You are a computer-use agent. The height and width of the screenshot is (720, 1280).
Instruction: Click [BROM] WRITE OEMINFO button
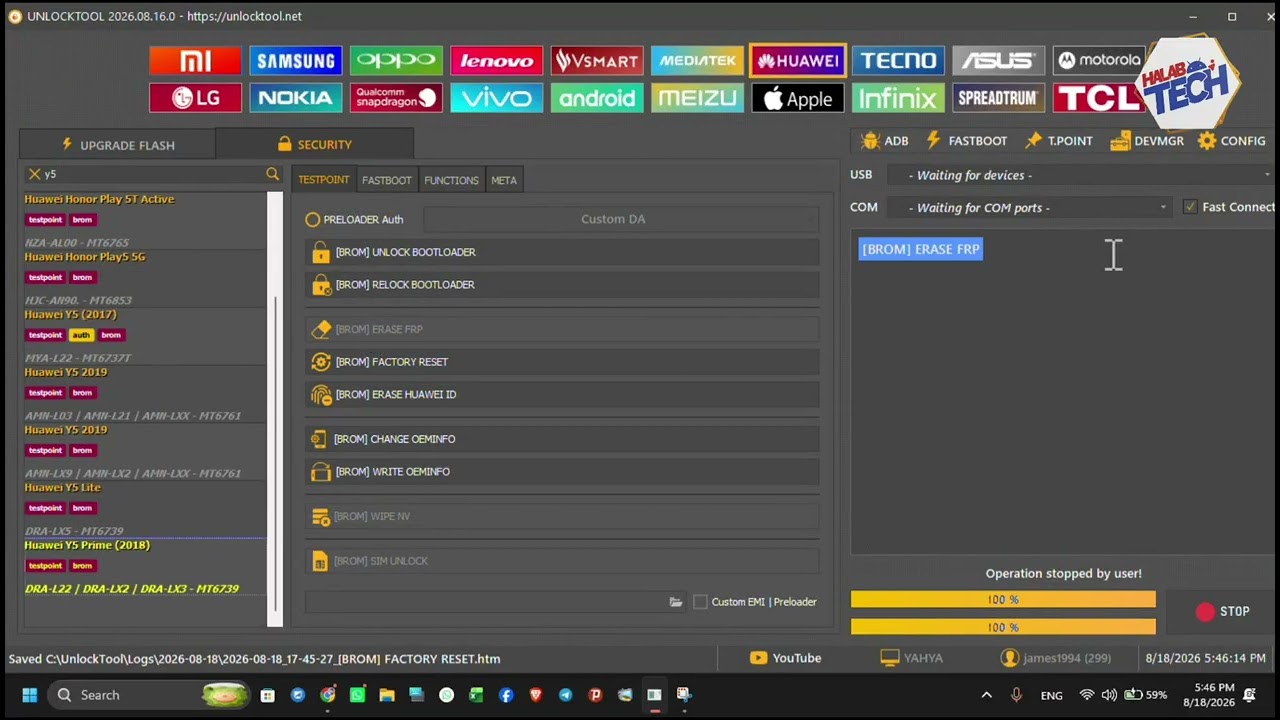(x=562, y=472)
